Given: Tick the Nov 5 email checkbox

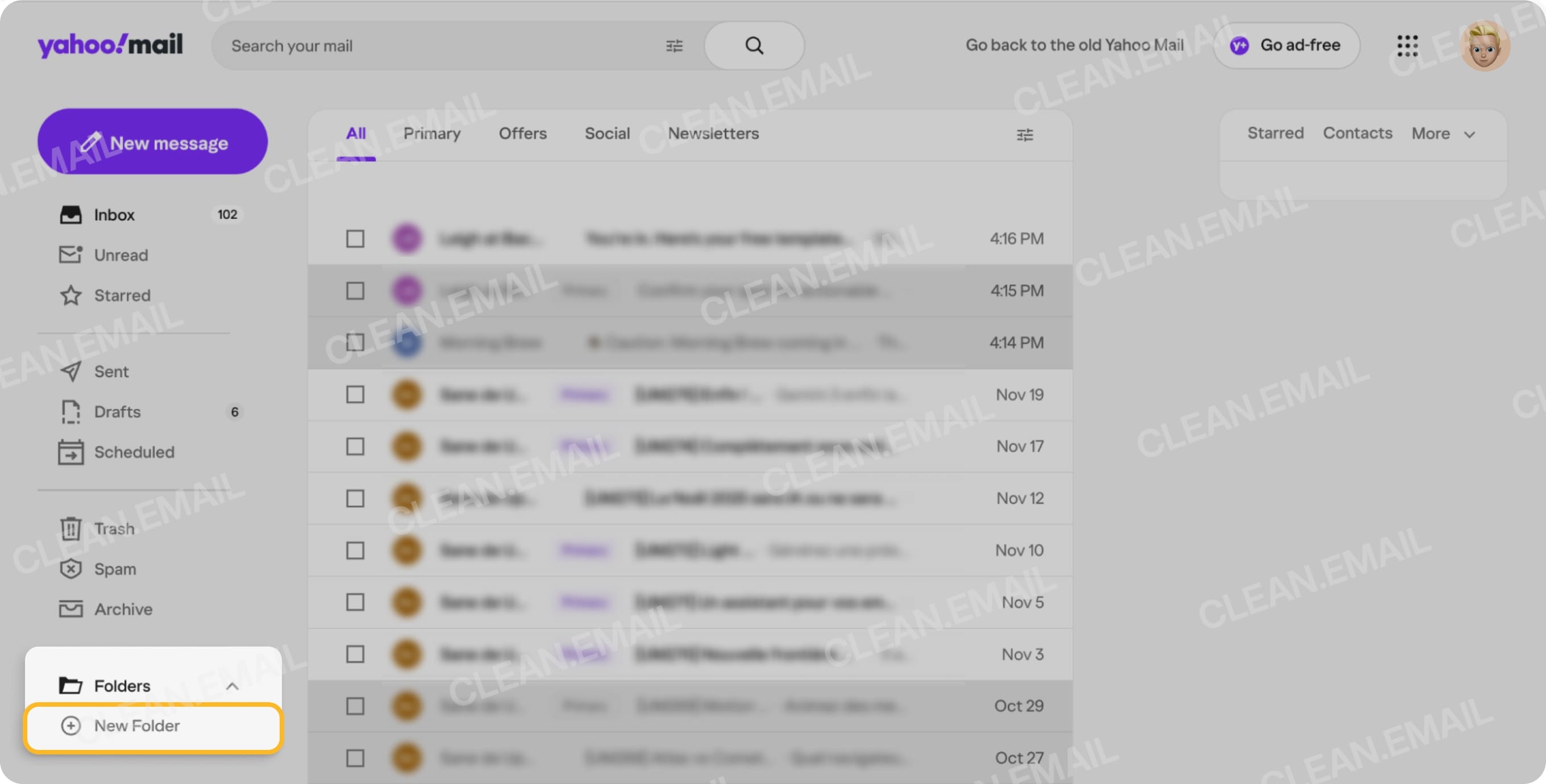Looking at the screenshot, I should click(355, 602).
